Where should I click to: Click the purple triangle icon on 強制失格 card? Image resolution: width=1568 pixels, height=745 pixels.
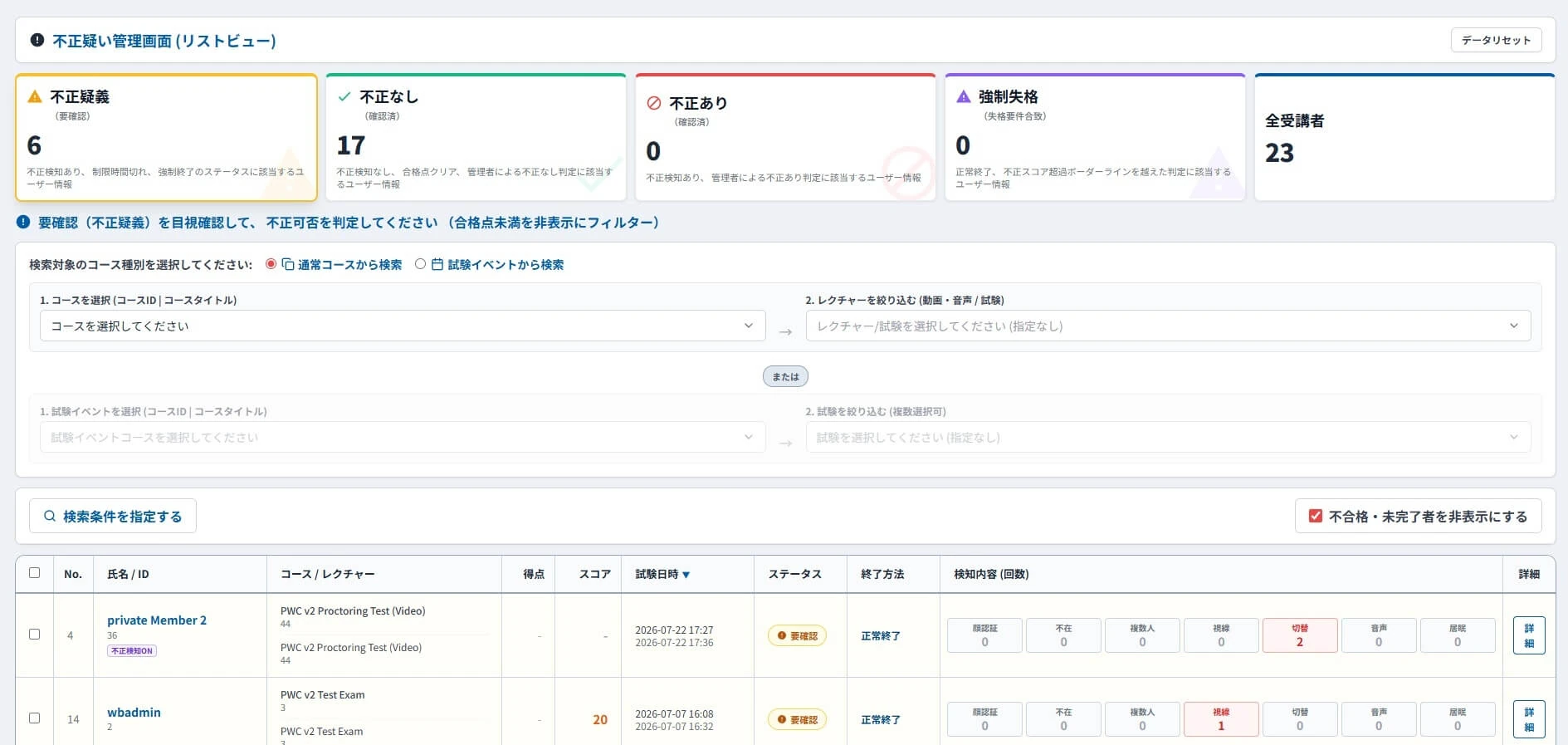click(964, 96)
